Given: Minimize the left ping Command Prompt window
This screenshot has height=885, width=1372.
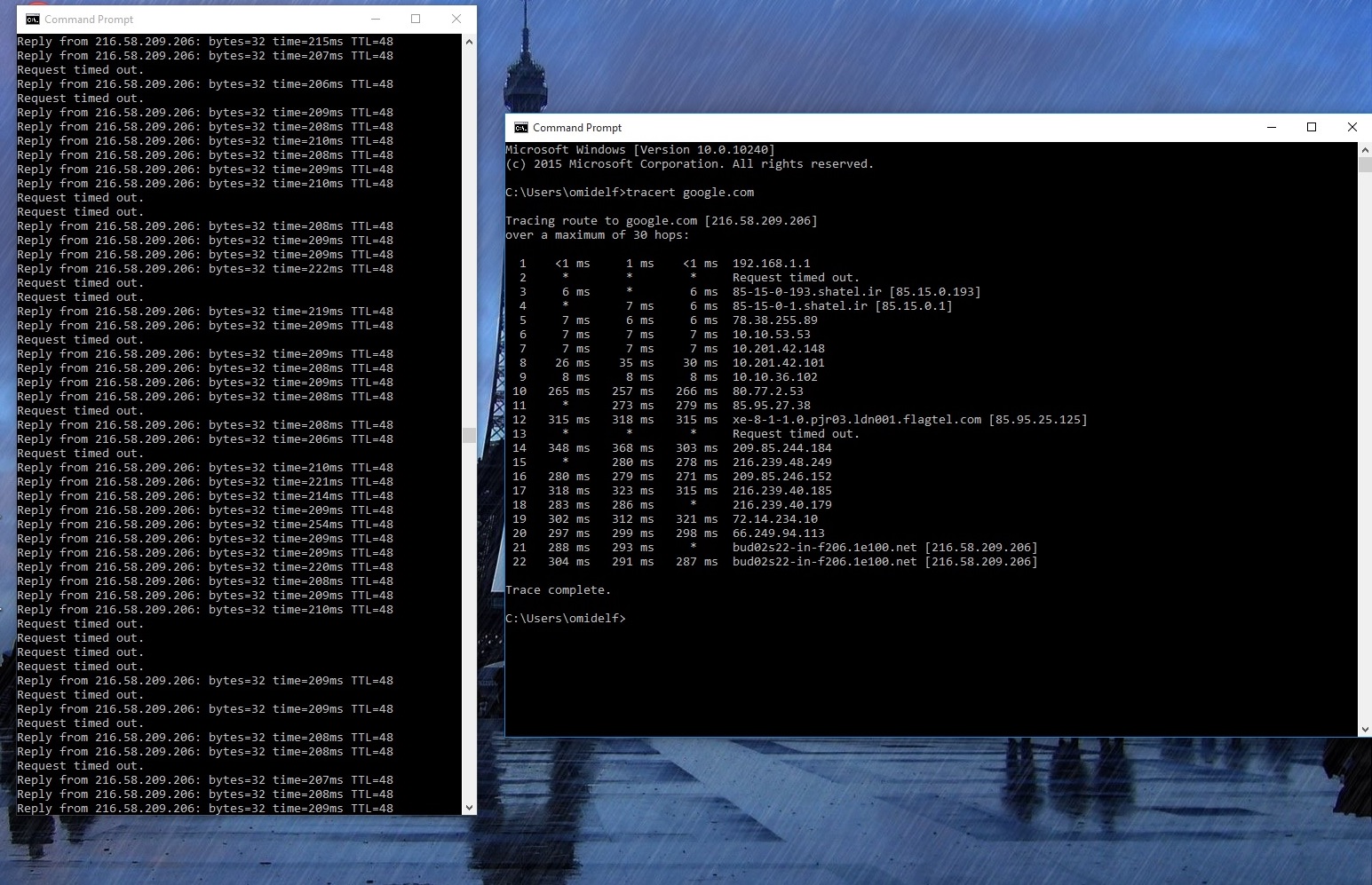Looking at the screenshot, I should click(x=376, y=19).
